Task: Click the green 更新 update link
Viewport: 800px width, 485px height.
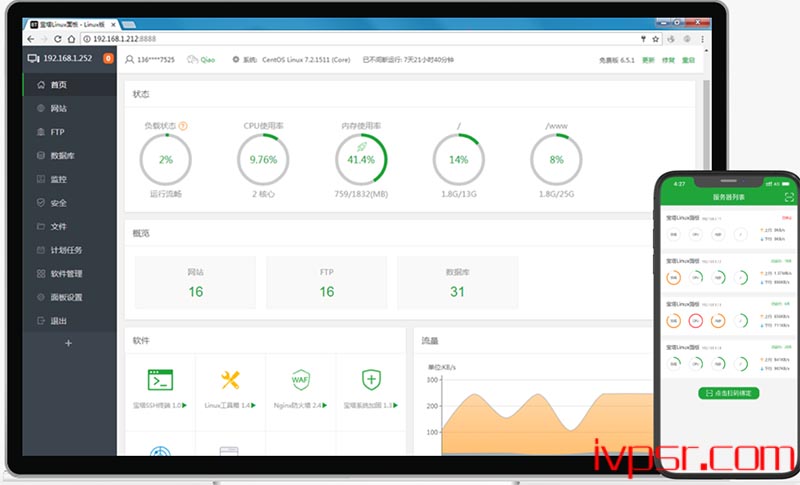Action: coord(648,60)
